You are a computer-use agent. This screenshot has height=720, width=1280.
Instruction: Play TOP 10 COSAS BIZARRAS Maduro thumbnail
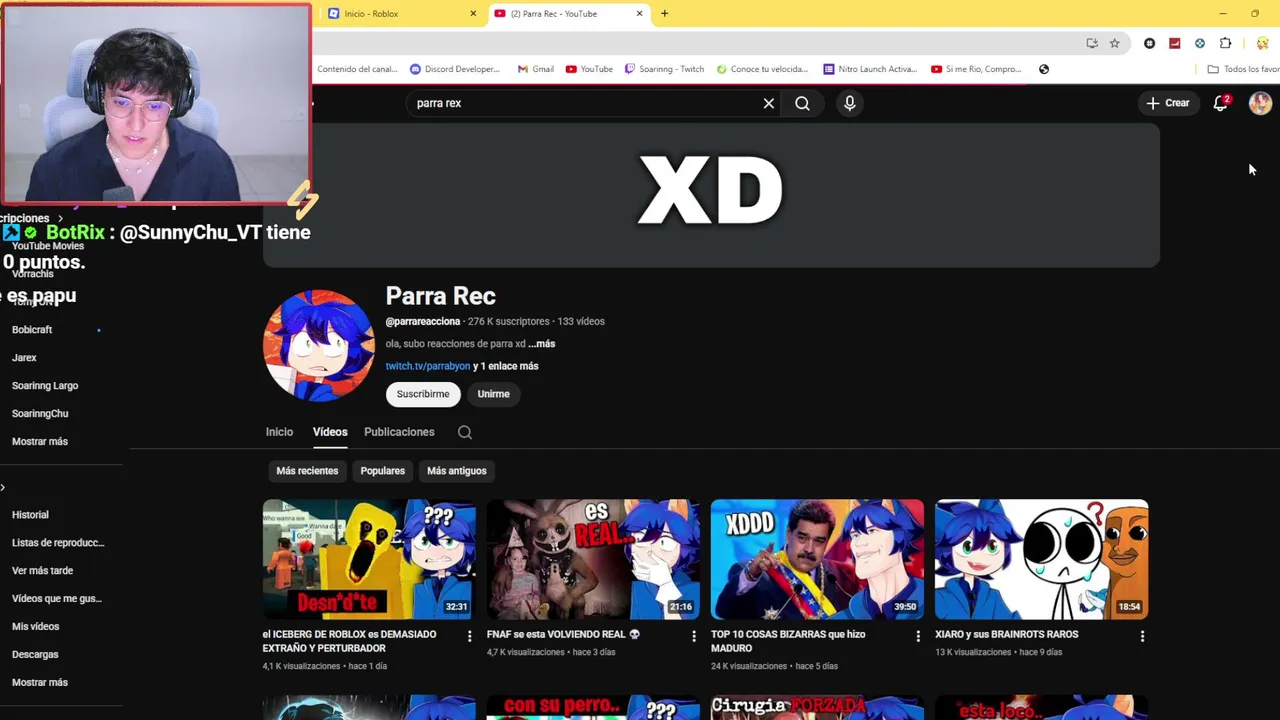pos(817,560)
